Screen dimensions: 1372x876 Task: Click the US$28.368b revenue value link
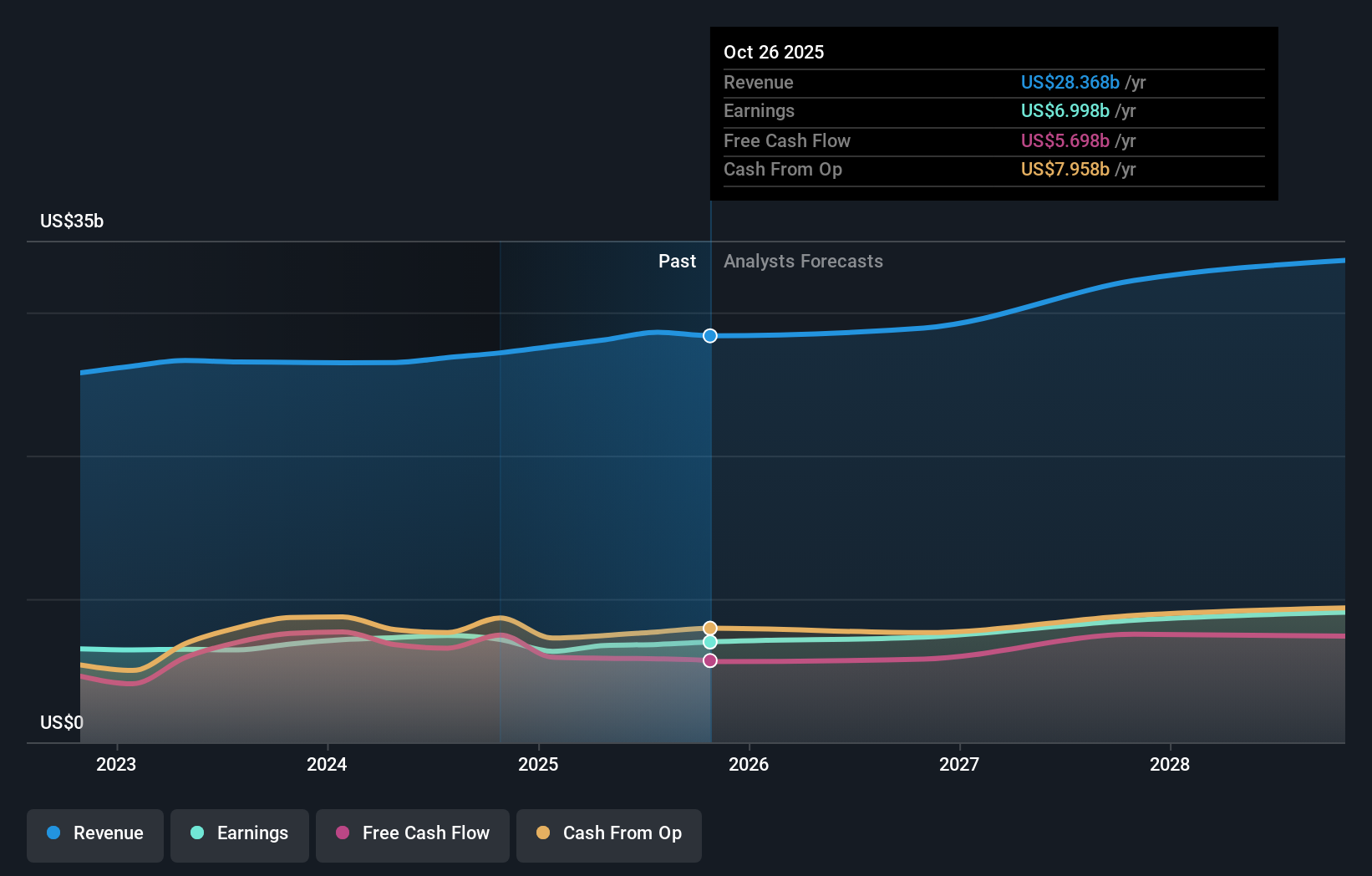point(1070,82)
